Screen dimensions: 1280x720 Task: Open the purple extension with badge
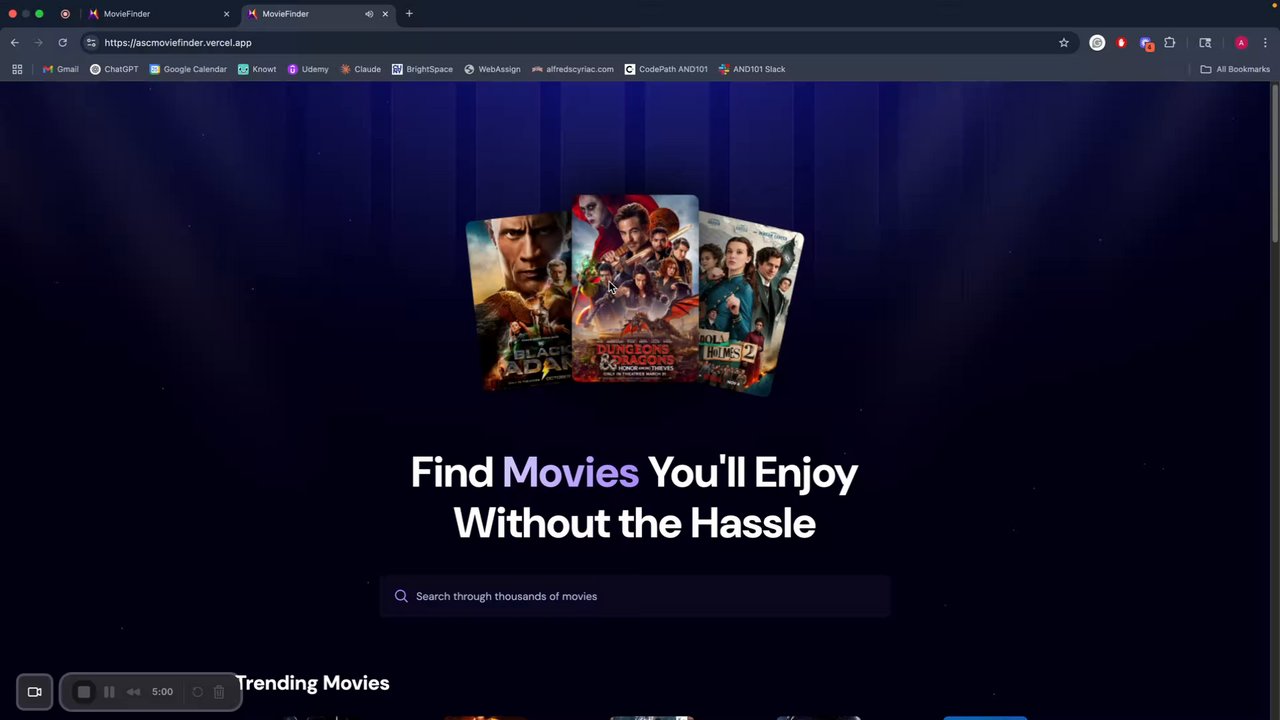click(x=1146, y=43)
